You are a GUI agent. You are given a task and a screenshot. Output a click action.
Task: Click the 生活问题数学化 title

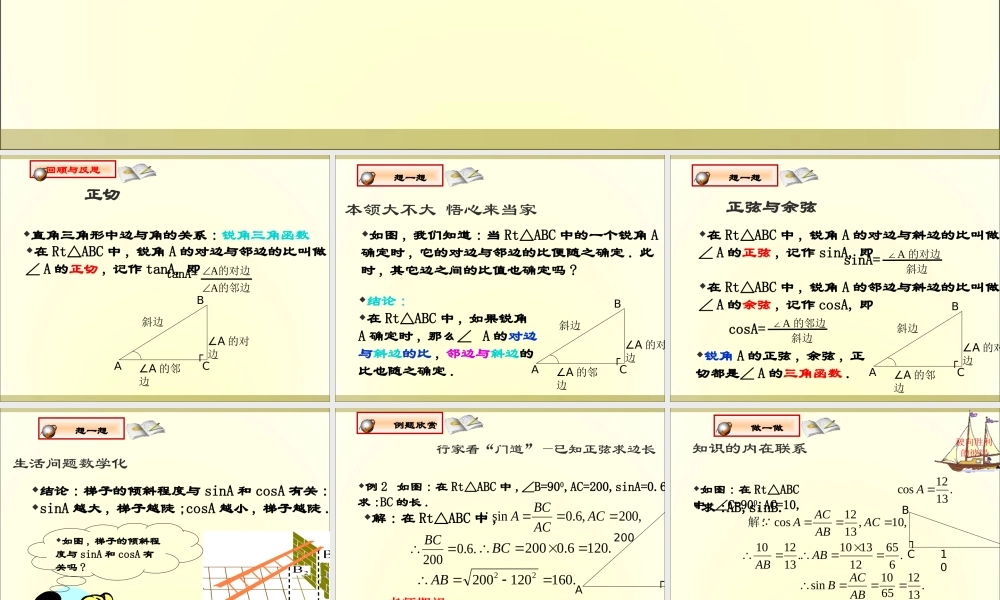(x=70, y=464)
